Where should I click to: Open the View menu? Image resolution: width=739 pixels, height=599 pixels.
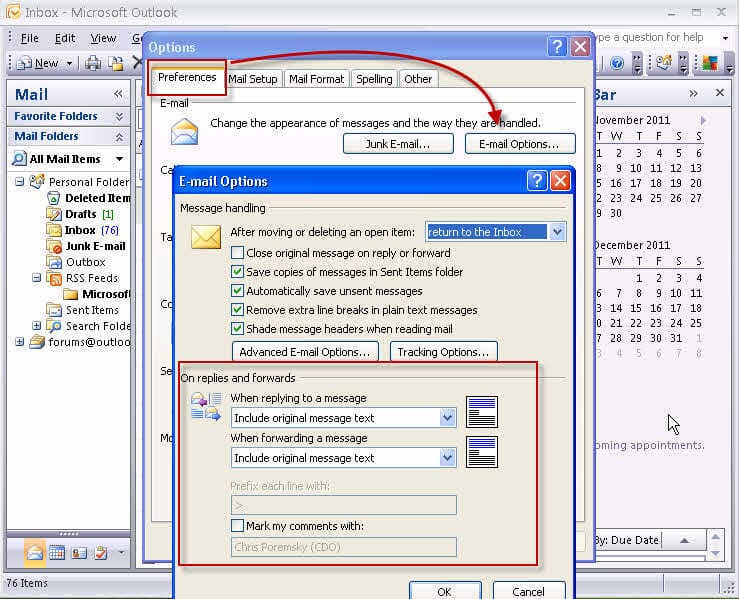pyautogui.click(x=103, y=38)
